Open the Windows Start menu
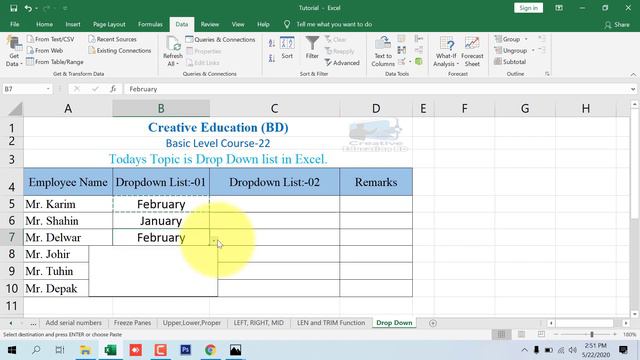 pyautogui.click(x=12, y=350)
